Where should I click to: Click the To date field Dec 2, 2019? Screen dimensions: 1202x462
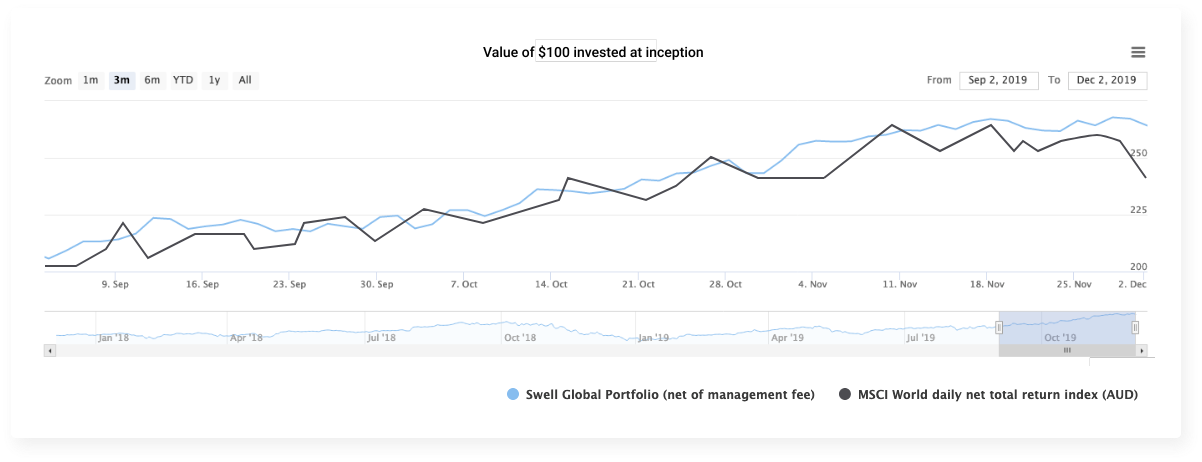[x=1107, y=80]
